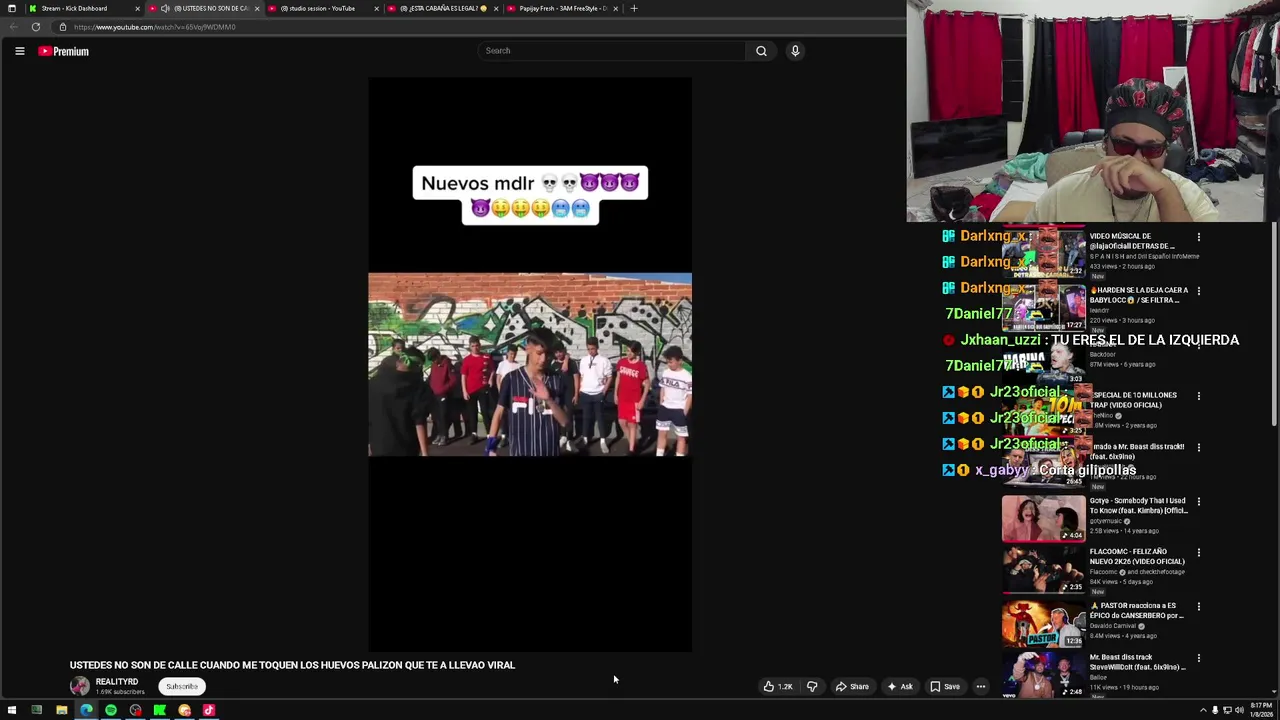Viewport: 1280px width, 720px height.
Task: Show hidden system tray icons chevron
Action: [x=1203, y=711]
